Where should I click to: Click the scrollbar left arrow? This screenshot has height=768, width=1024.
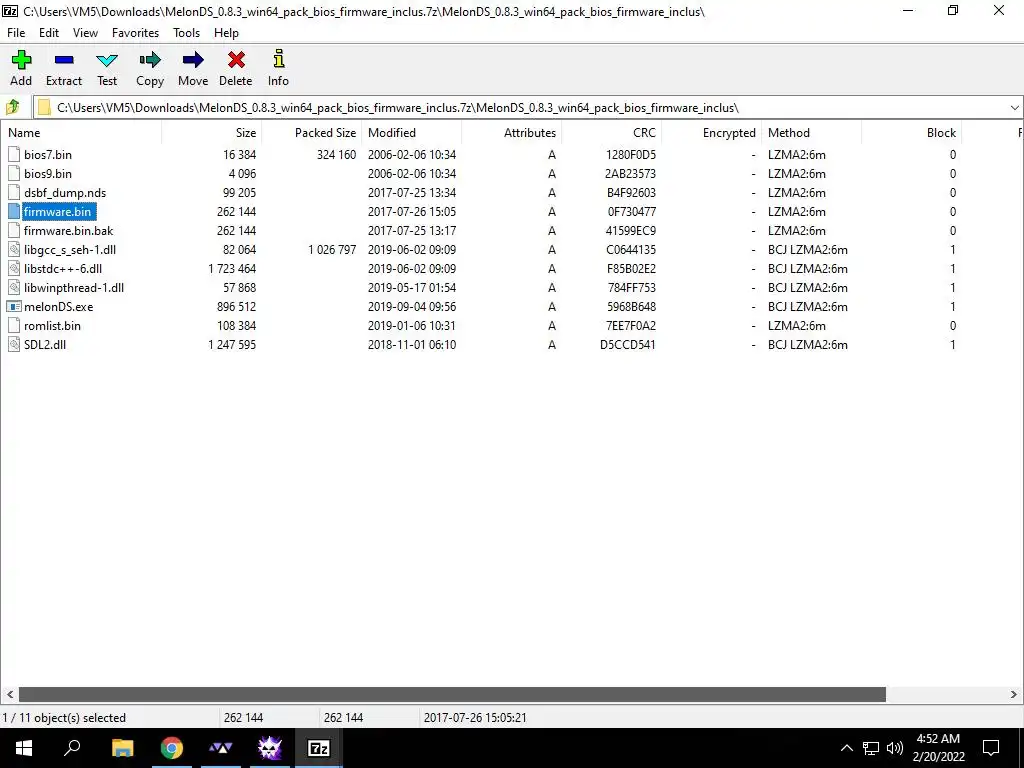point(9,694)
